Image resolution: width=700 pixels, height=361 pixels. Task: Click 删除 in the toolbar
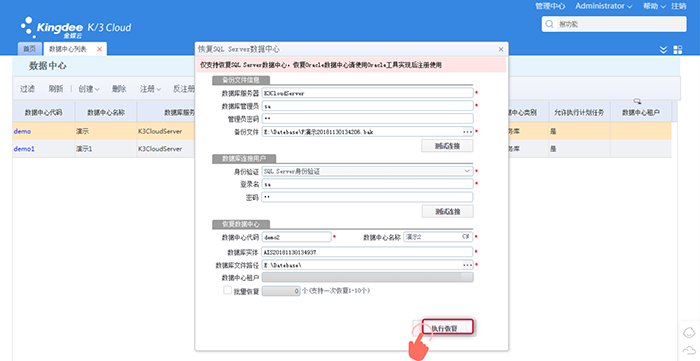point(119,89)
